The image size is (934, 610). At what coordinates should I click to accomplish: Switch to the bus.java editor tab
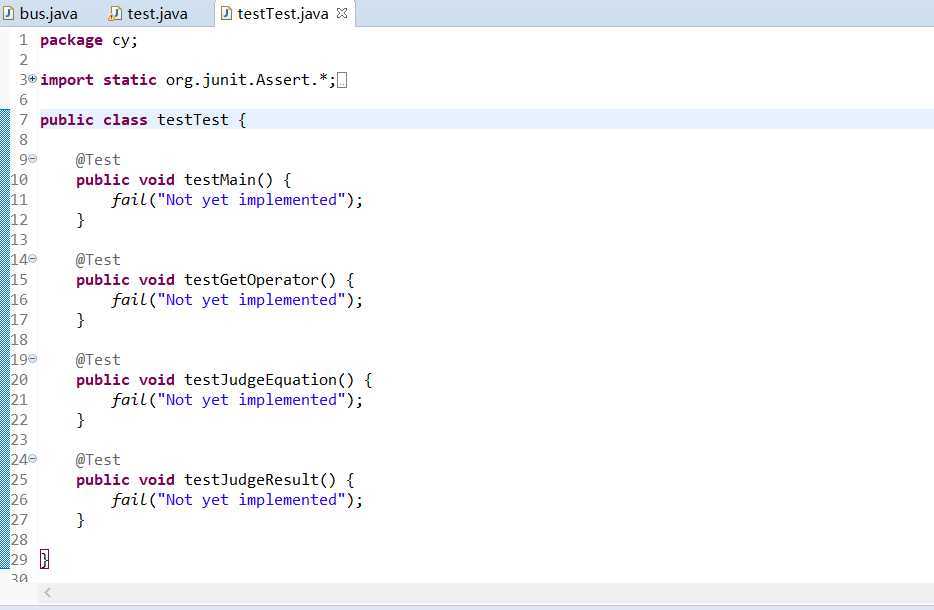click(41, 13)
